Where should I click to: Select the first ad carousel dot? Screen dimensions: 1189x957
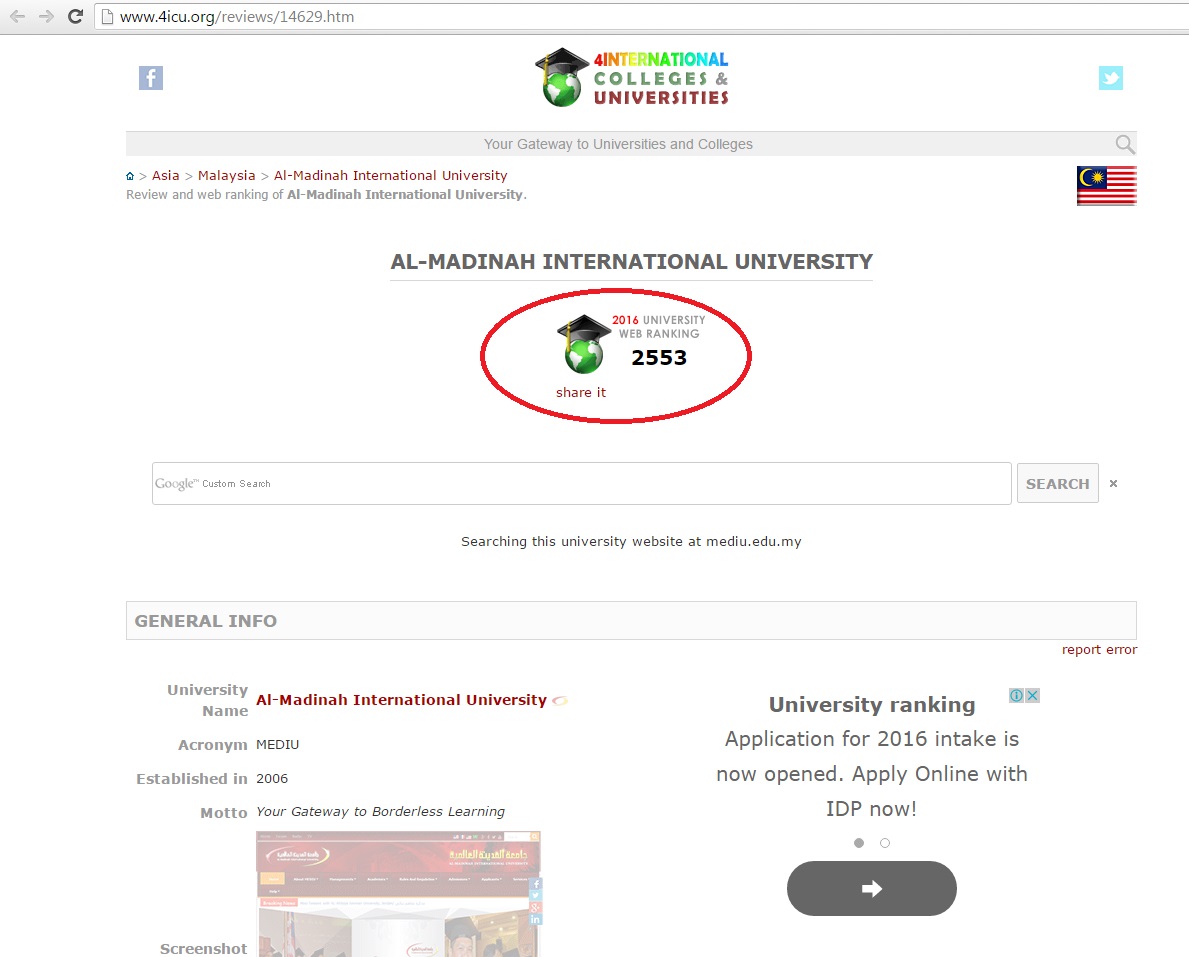[x=859, y=843]
